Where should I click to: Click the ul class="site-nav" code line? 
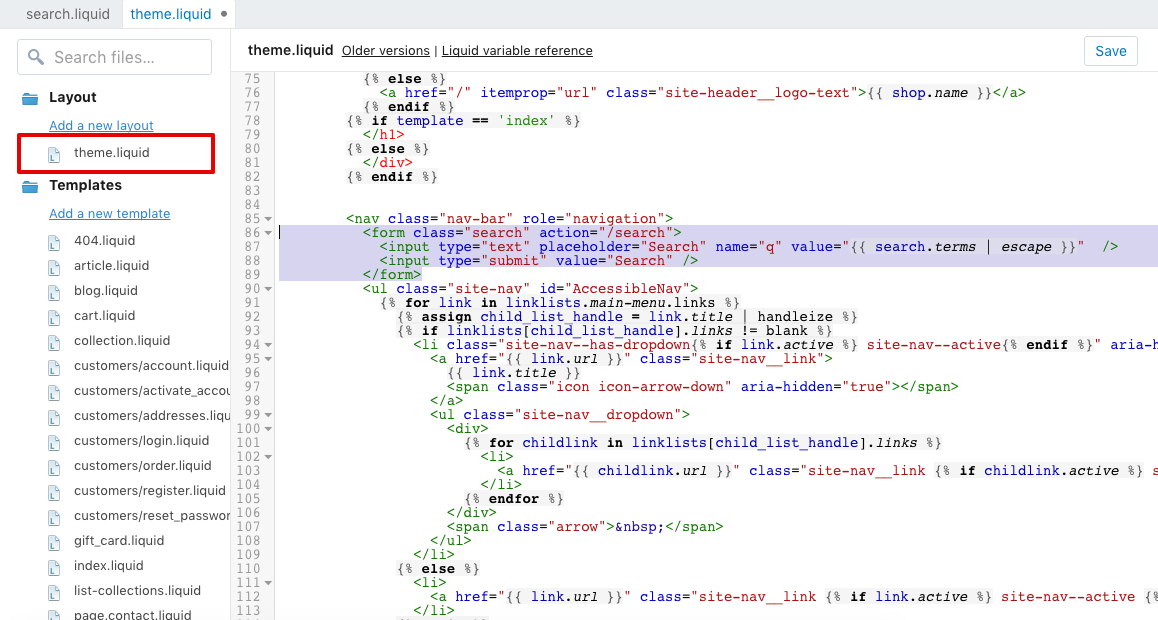click(530, 289)
